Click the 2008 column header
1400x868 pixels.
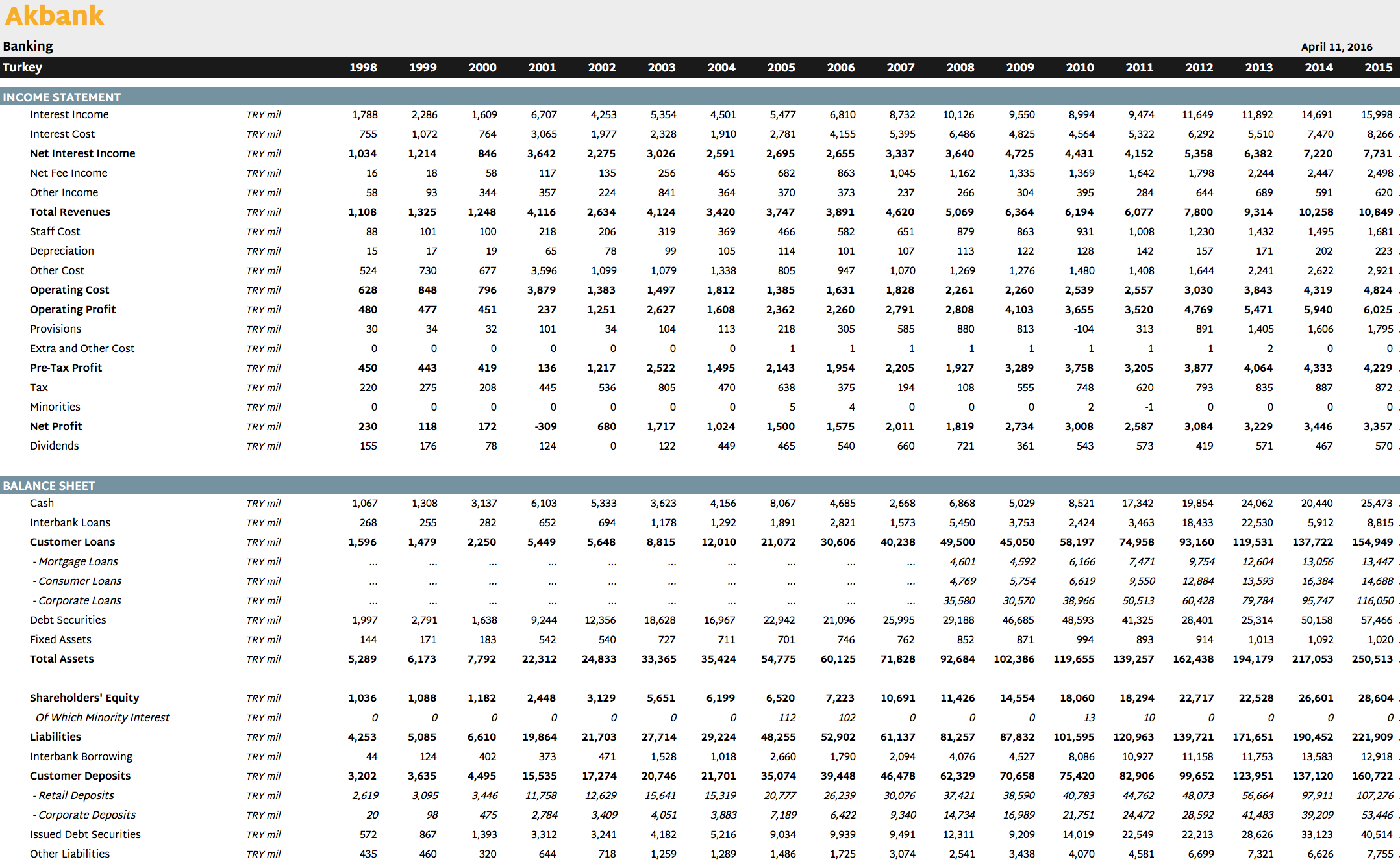point(960,68)
